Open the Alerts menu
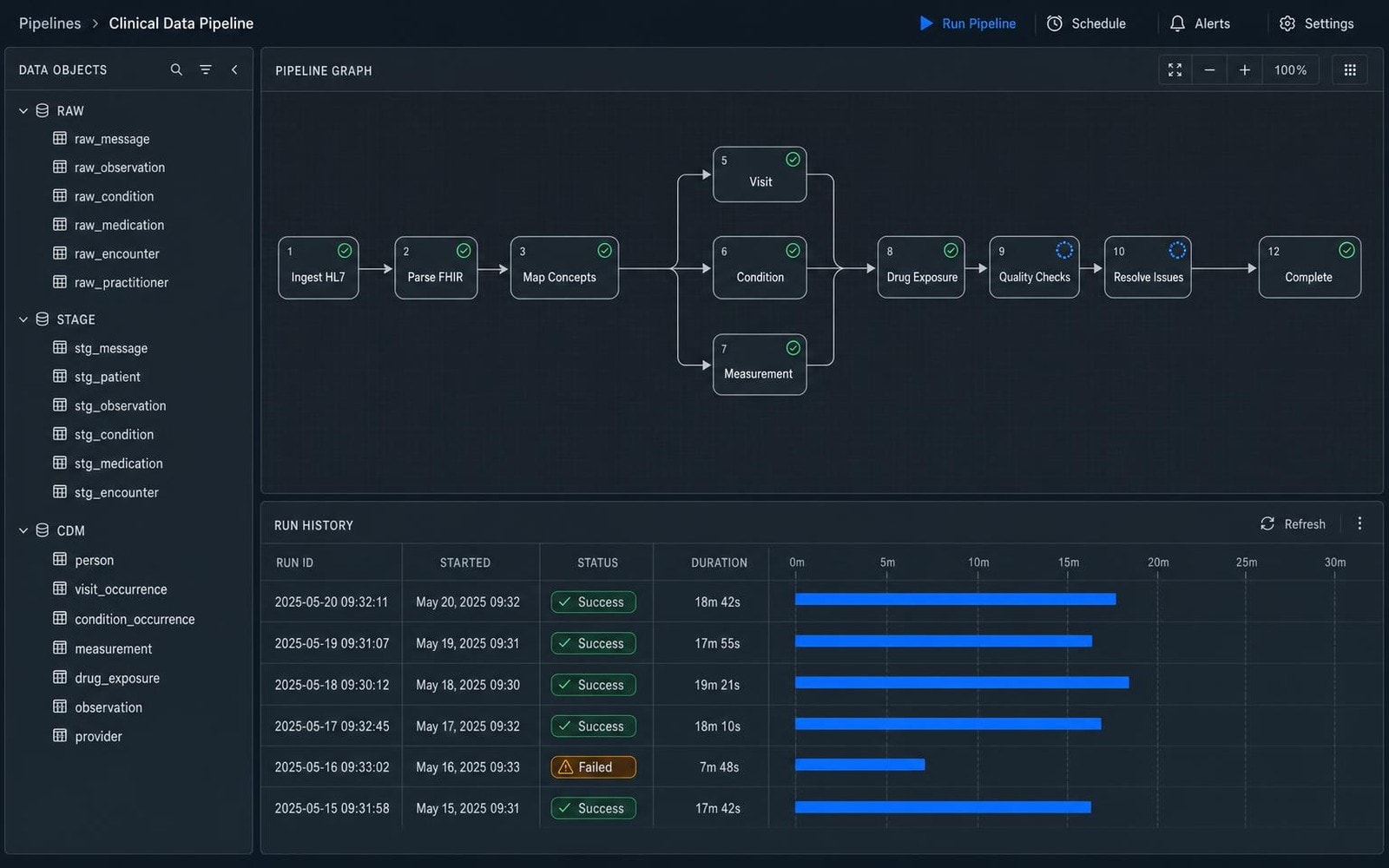Screen dimensions: 1389x868 point(1200,23)
